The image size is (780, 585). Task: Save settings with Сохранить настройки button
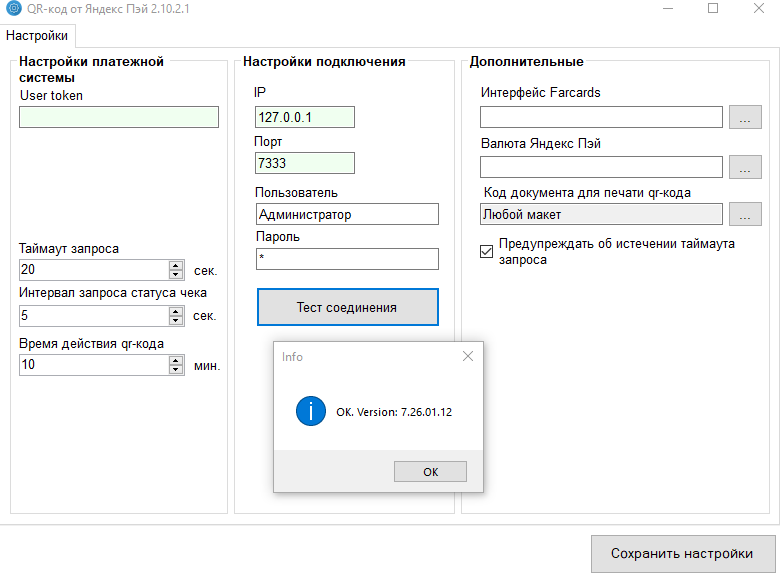(681, 553)
